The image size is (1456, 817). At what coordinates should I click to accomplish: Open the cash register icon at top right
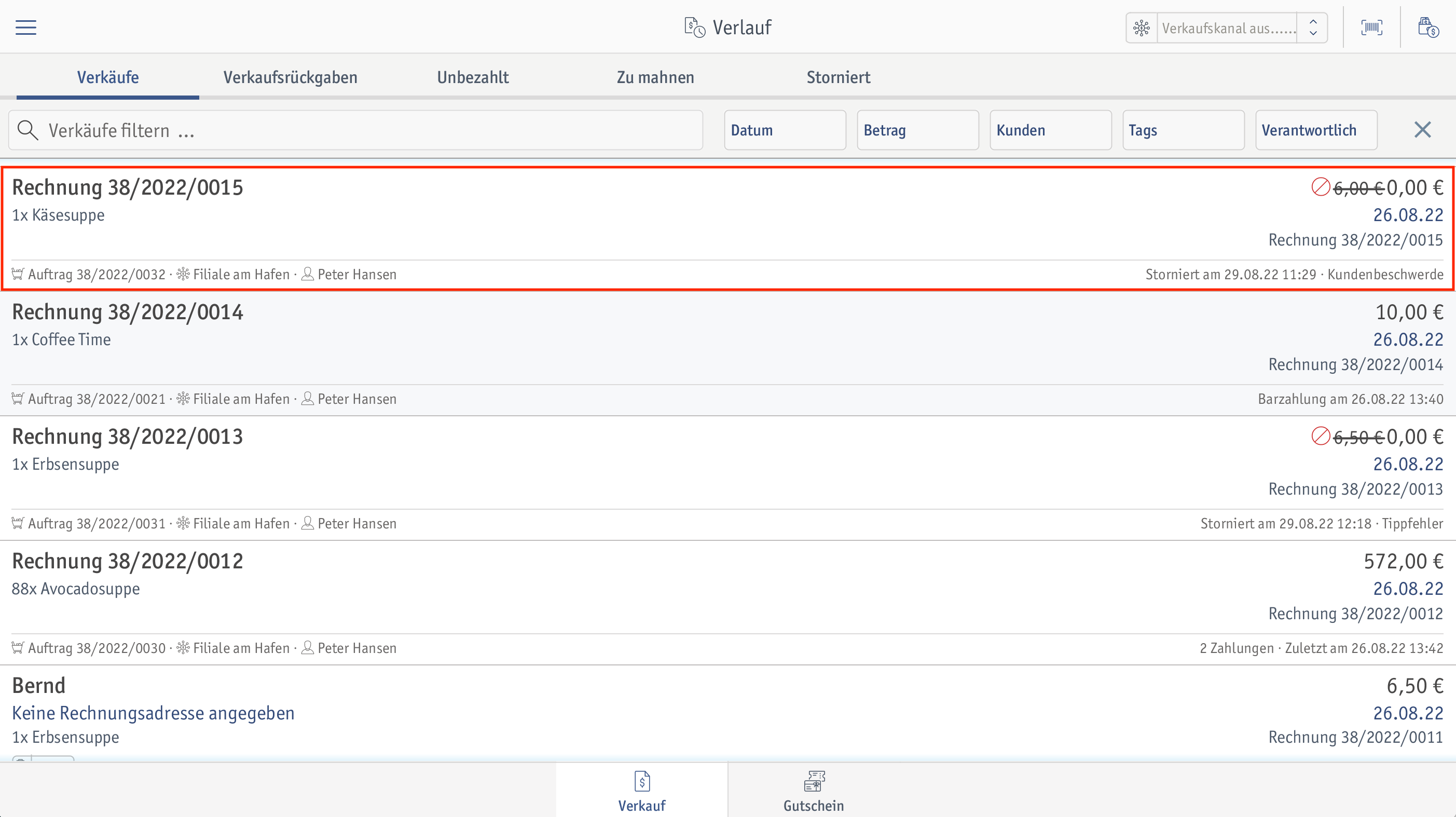pos(1428,27)
